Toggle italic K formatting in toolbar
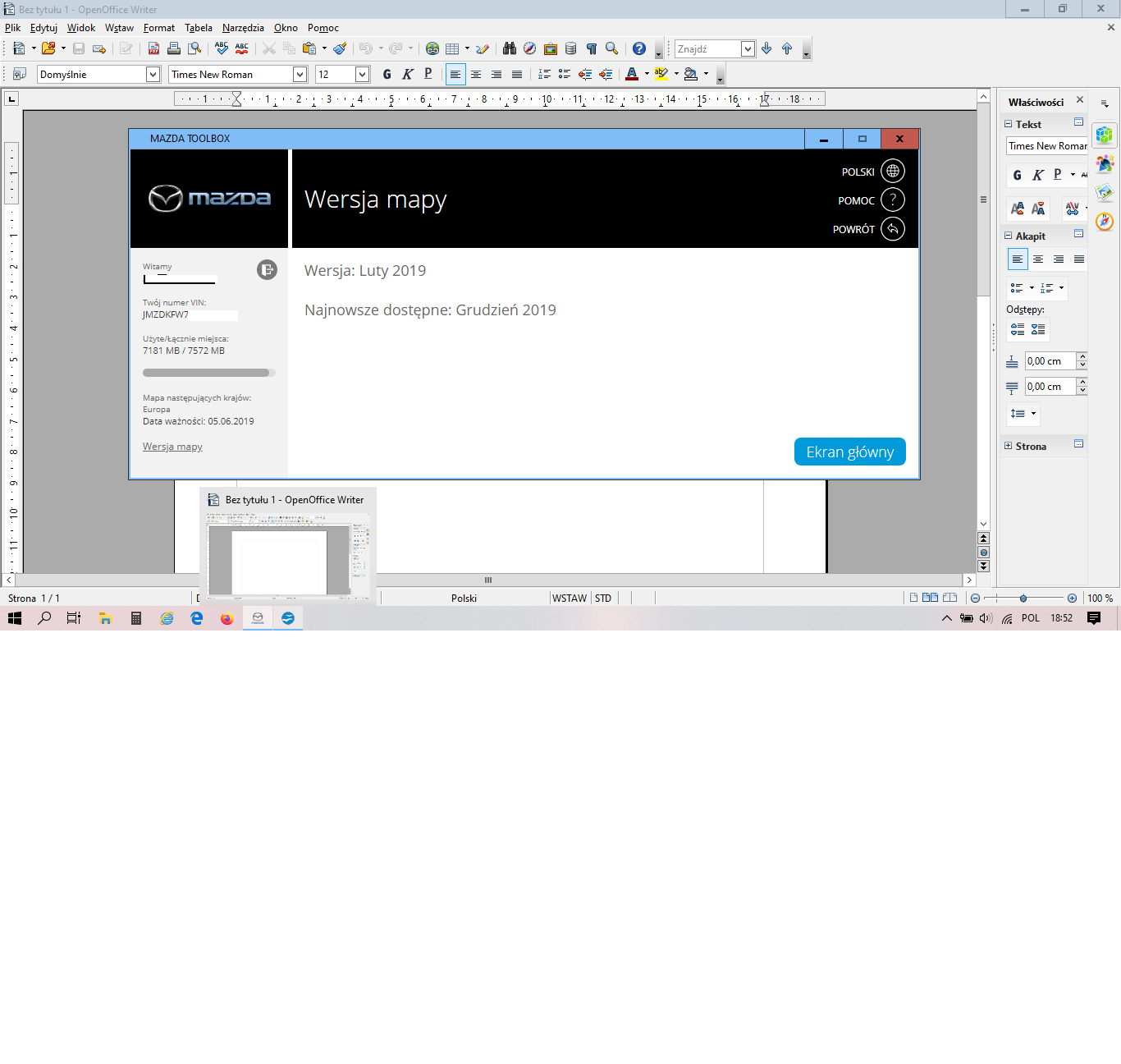 tap(408, 74)
